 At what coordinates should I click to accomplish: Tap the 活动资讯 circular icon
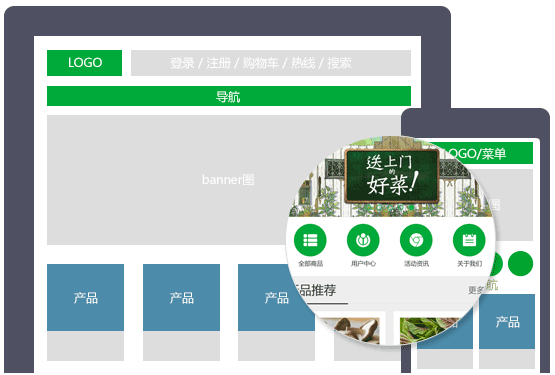[416, 240]
